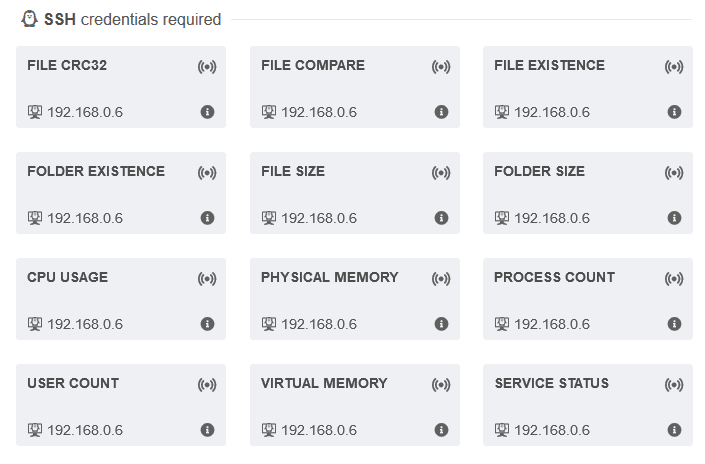705x464 pixels.
Task: Click the broadcast icon on FOLDER EXISTENCE card
Action: tap(207, 173)
